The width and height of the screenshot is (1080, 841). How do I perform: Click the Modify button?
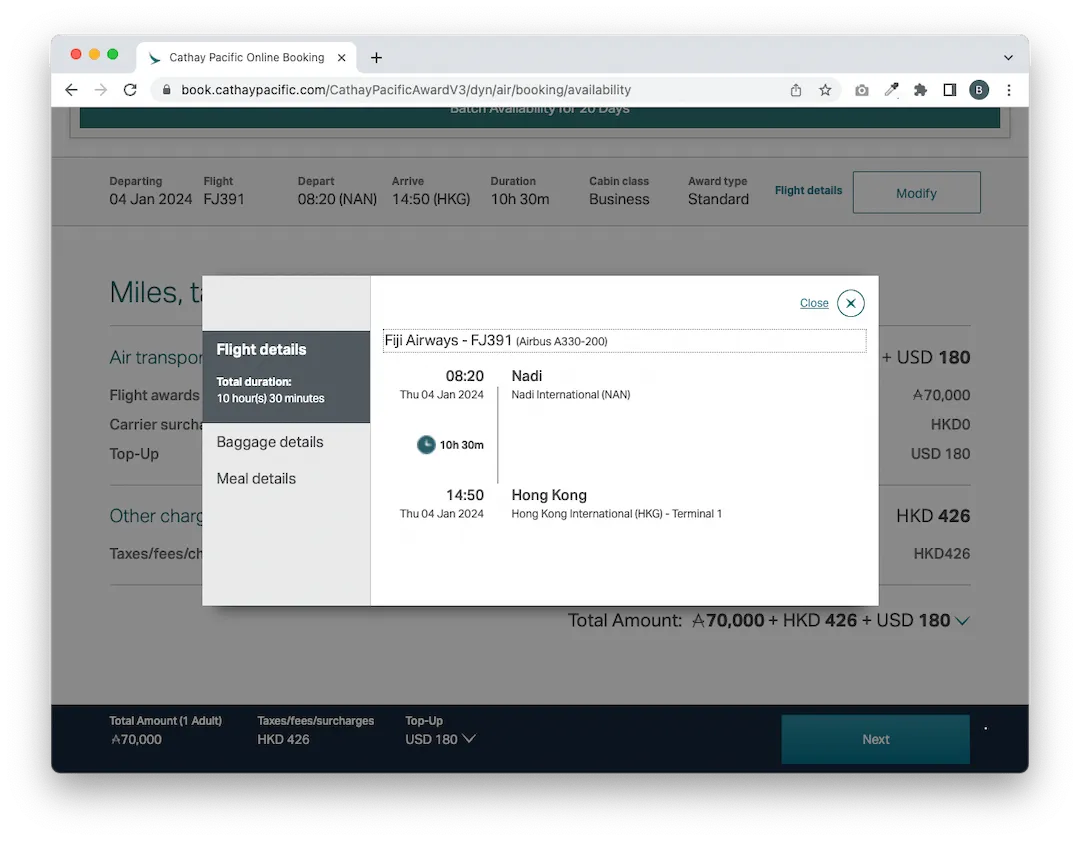(x=917, y=193)
